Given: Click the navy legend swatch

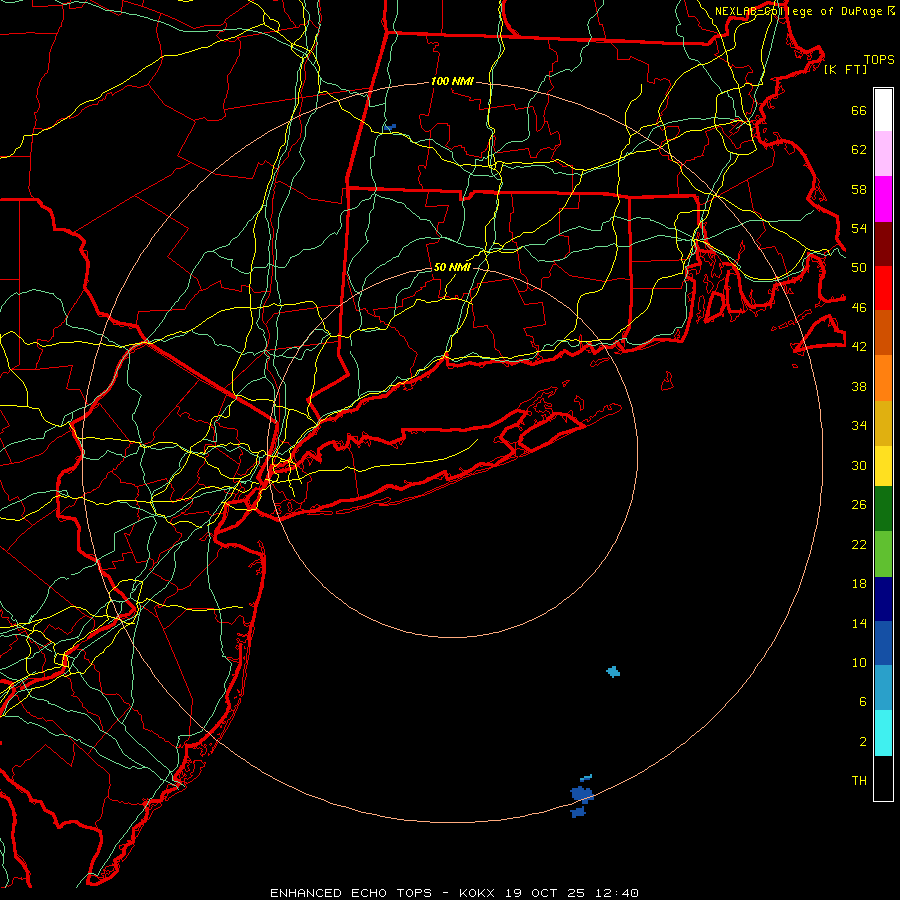Looking at the screenshot, I should click(x=883, y=599).
